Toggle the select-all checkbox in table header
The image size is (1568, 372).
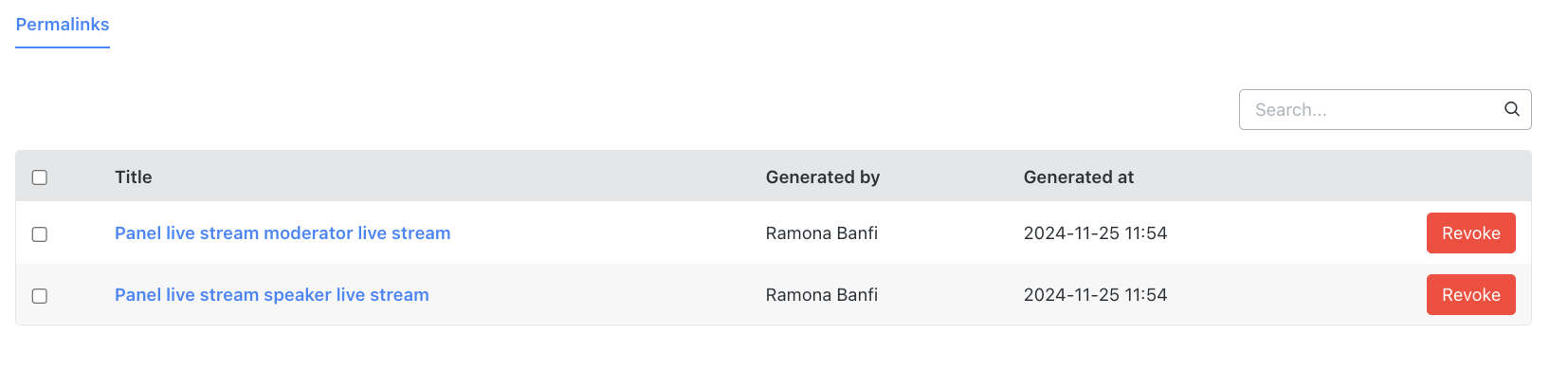(40, 177)
